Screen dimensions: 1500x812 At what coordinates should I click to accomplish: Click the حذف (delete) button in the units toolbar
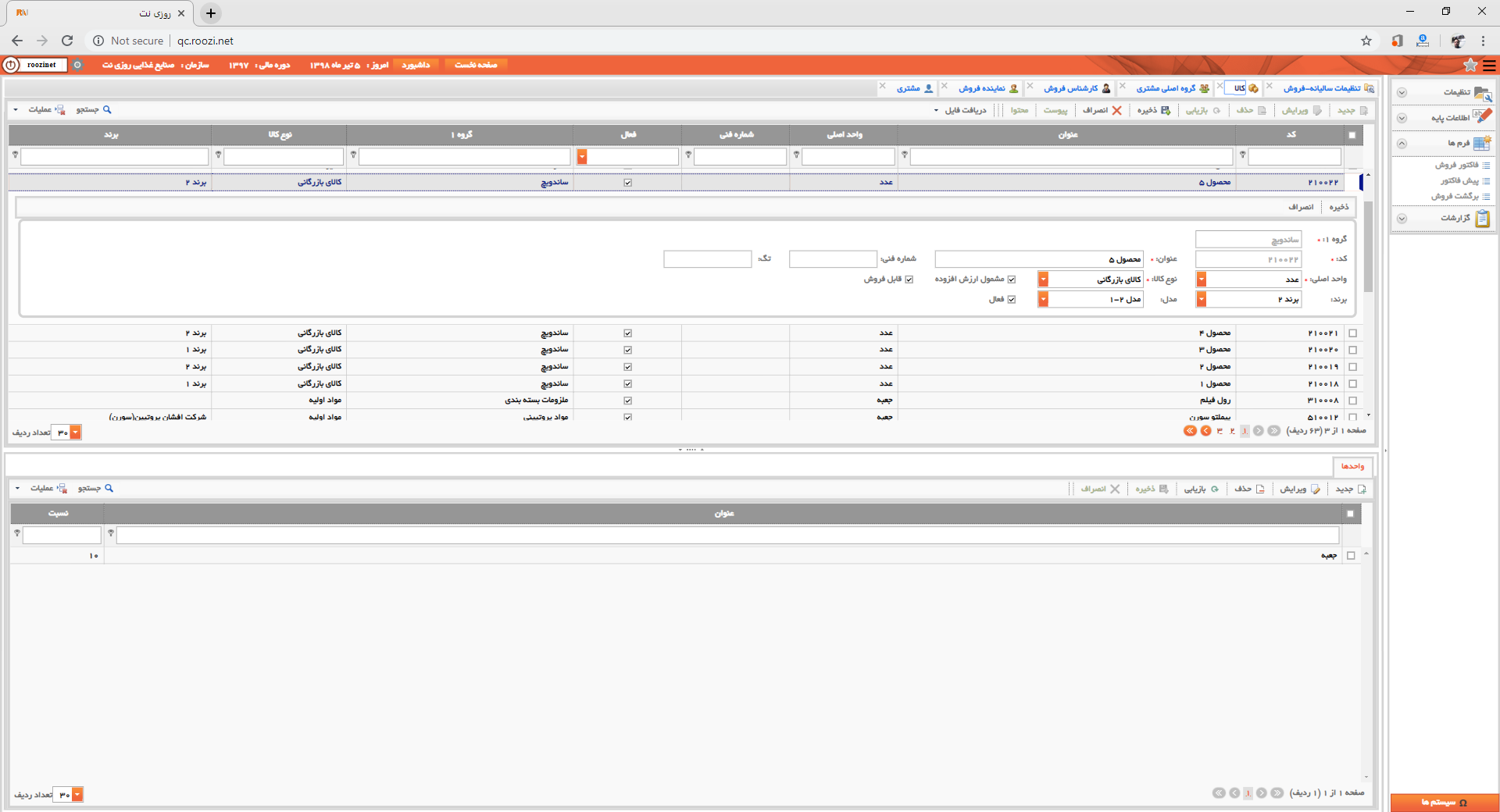1249,489
